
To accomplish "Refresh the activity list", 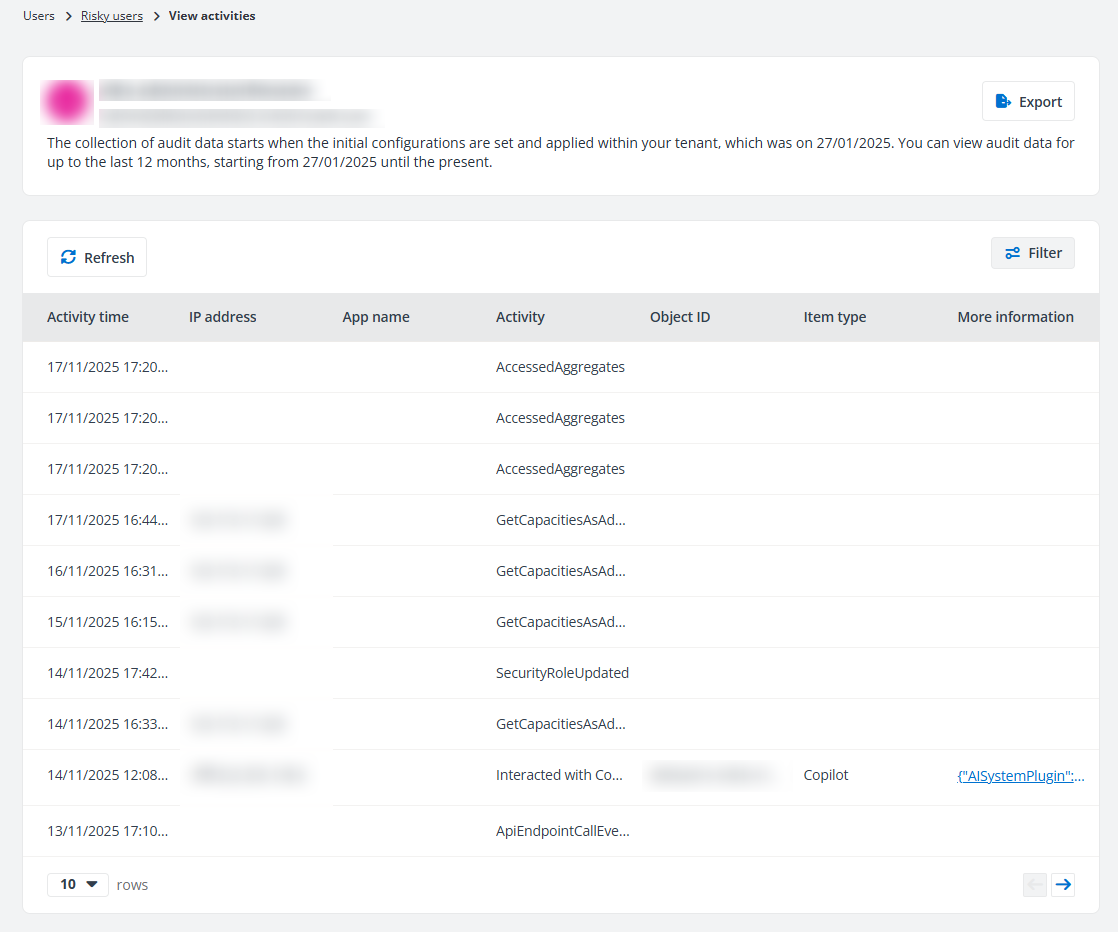I will [97, 257].
